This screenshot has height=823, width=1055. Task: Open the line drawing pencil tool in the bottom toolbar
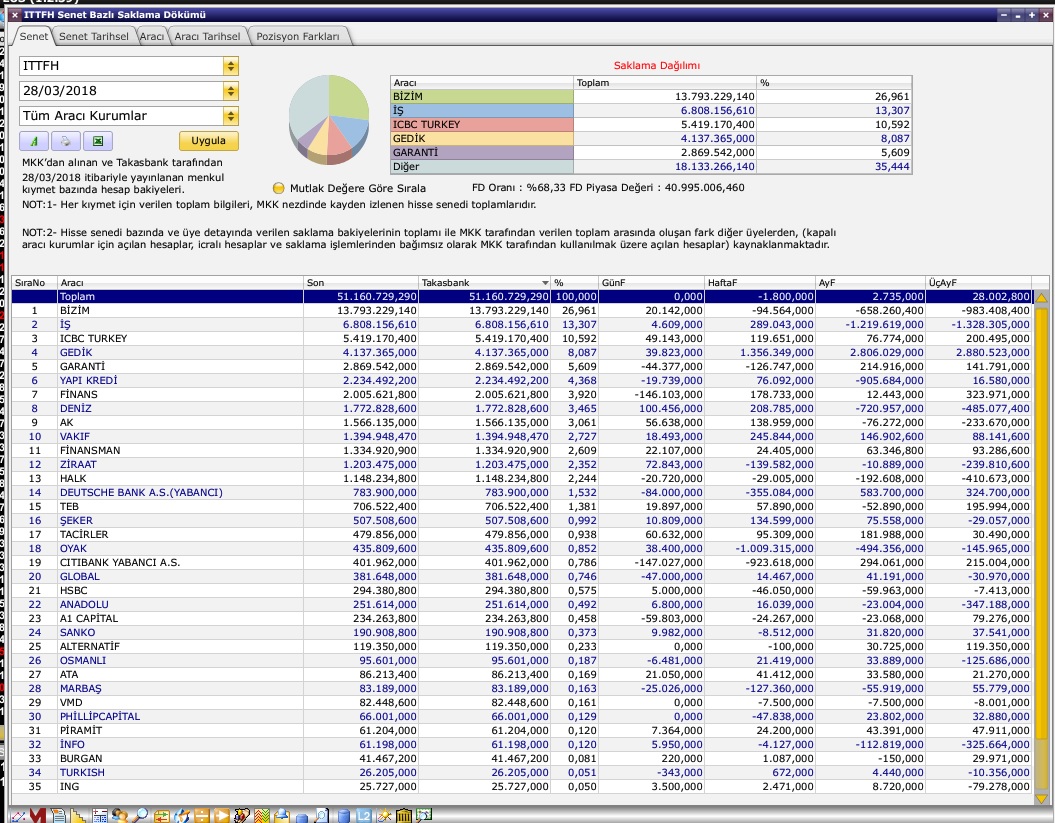17,816
